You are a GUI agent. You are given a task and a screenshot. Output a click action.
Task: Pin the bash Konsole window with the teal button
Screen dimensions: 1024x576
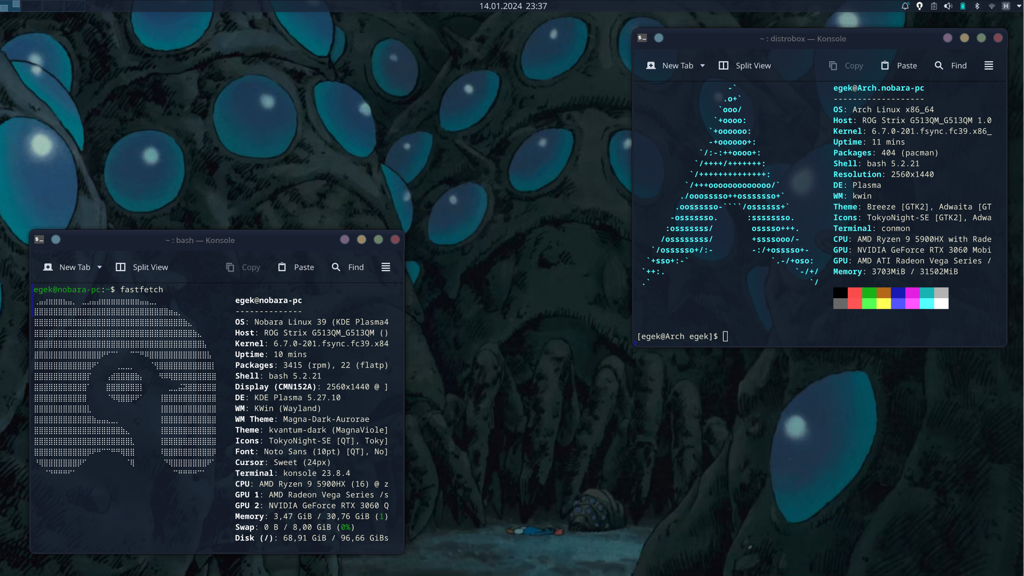[x=56, y=240]
